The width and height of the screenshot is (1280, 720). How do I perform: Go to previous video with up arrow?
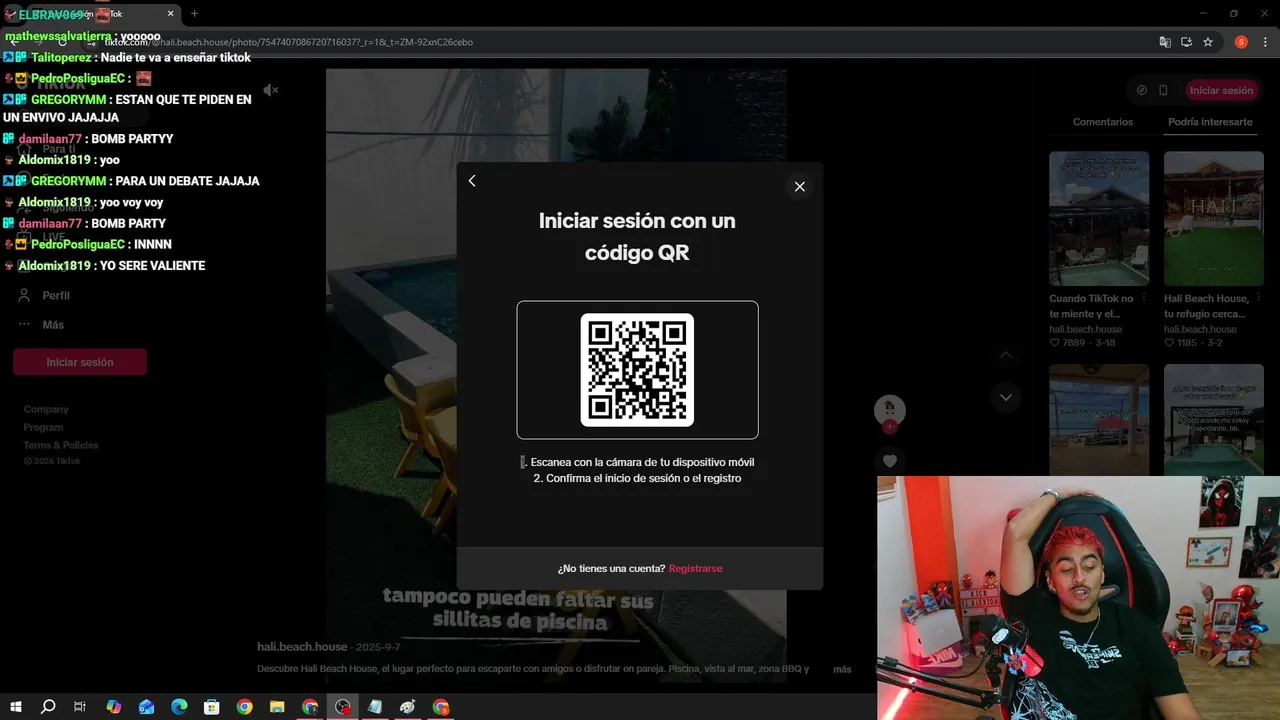[1006, 355]
